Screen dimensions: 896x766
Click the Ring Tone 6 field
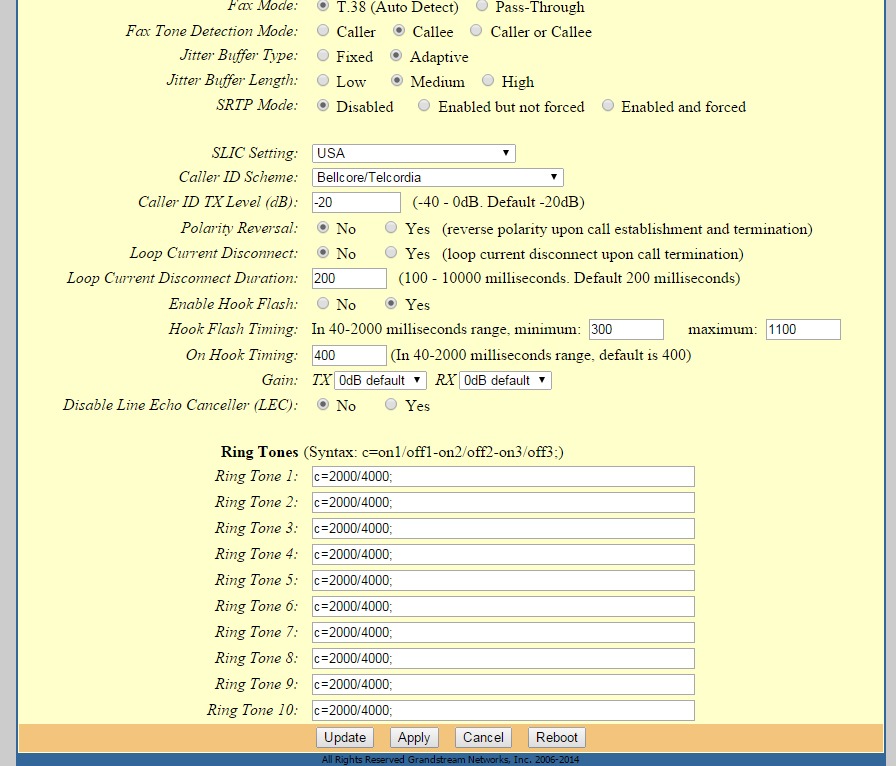pyautogui.click(x=503, y=607)
